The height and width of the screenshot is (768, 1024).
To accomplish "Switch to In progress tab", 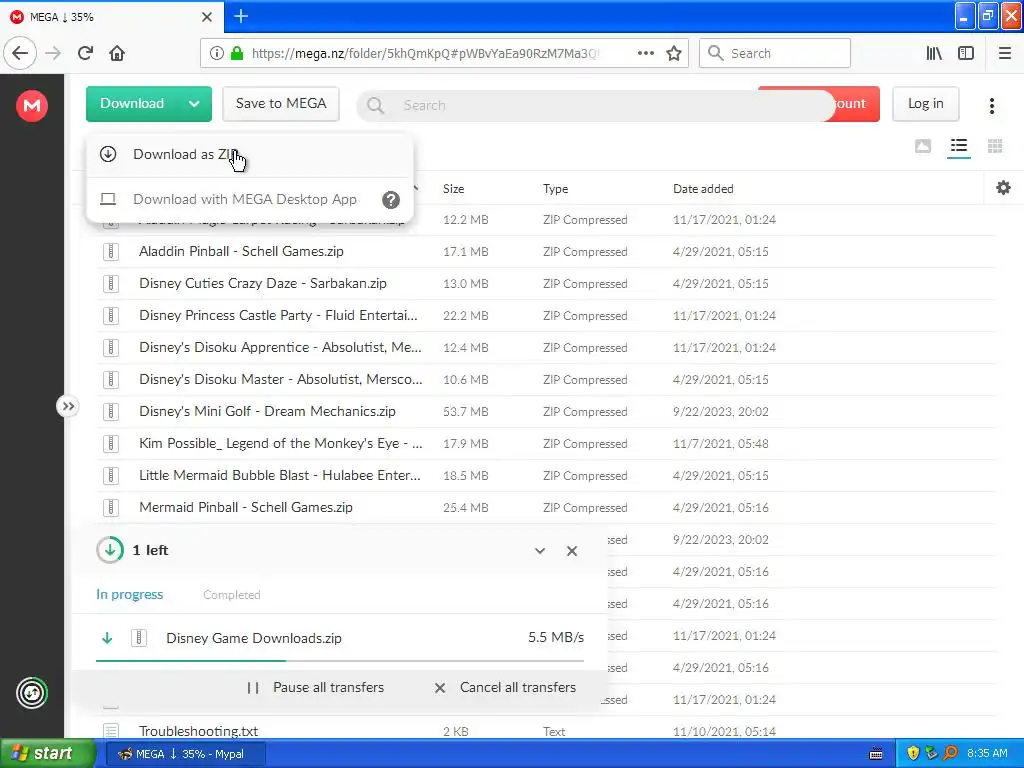I will pos(129,594).
